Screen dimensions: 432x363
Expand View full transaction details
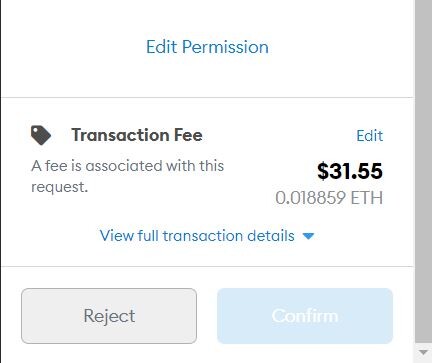207,236
